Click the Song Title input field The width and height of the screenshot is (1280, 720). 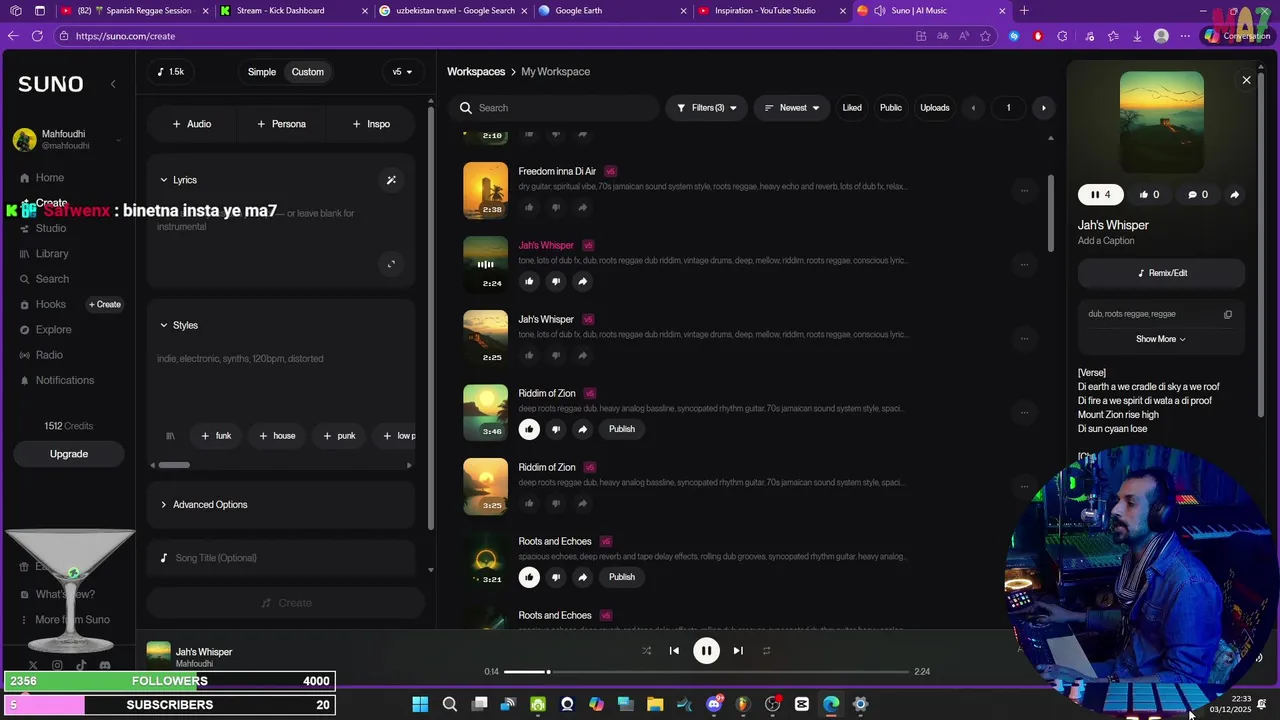pyautogui.click(x=280, y=558)
